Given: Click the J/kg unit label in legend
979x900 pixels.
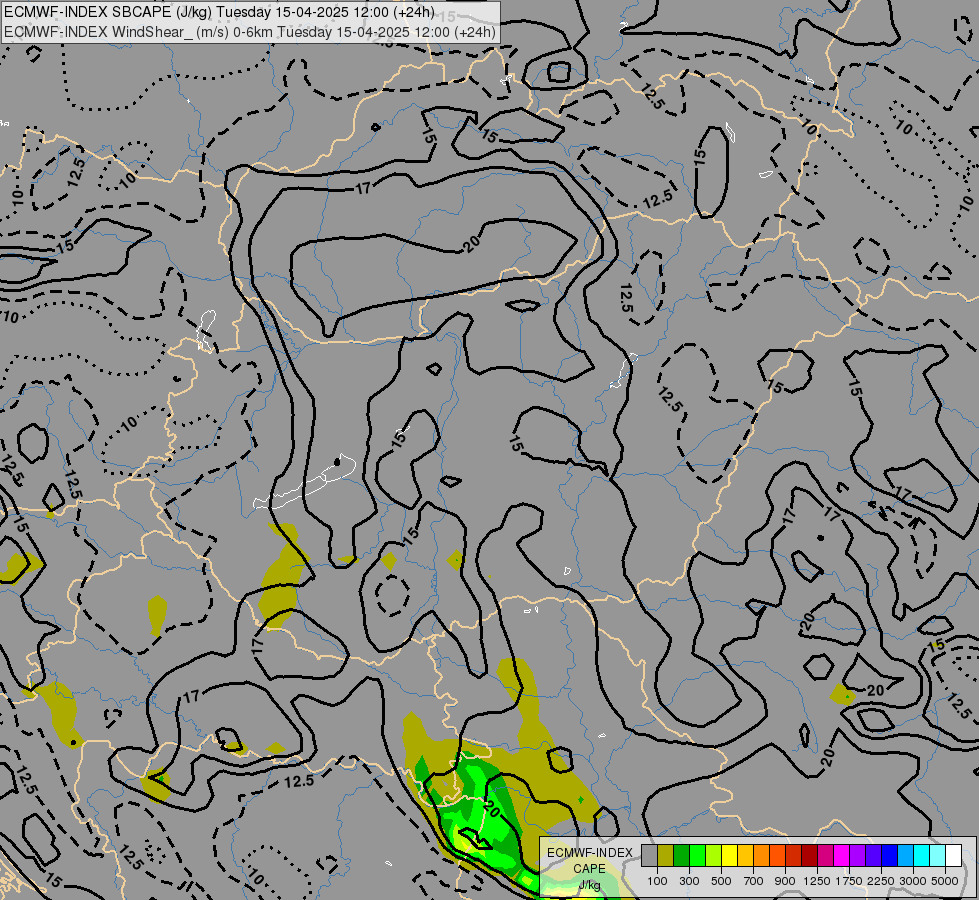Looking at the screenshot, I should tap(589, 885).
